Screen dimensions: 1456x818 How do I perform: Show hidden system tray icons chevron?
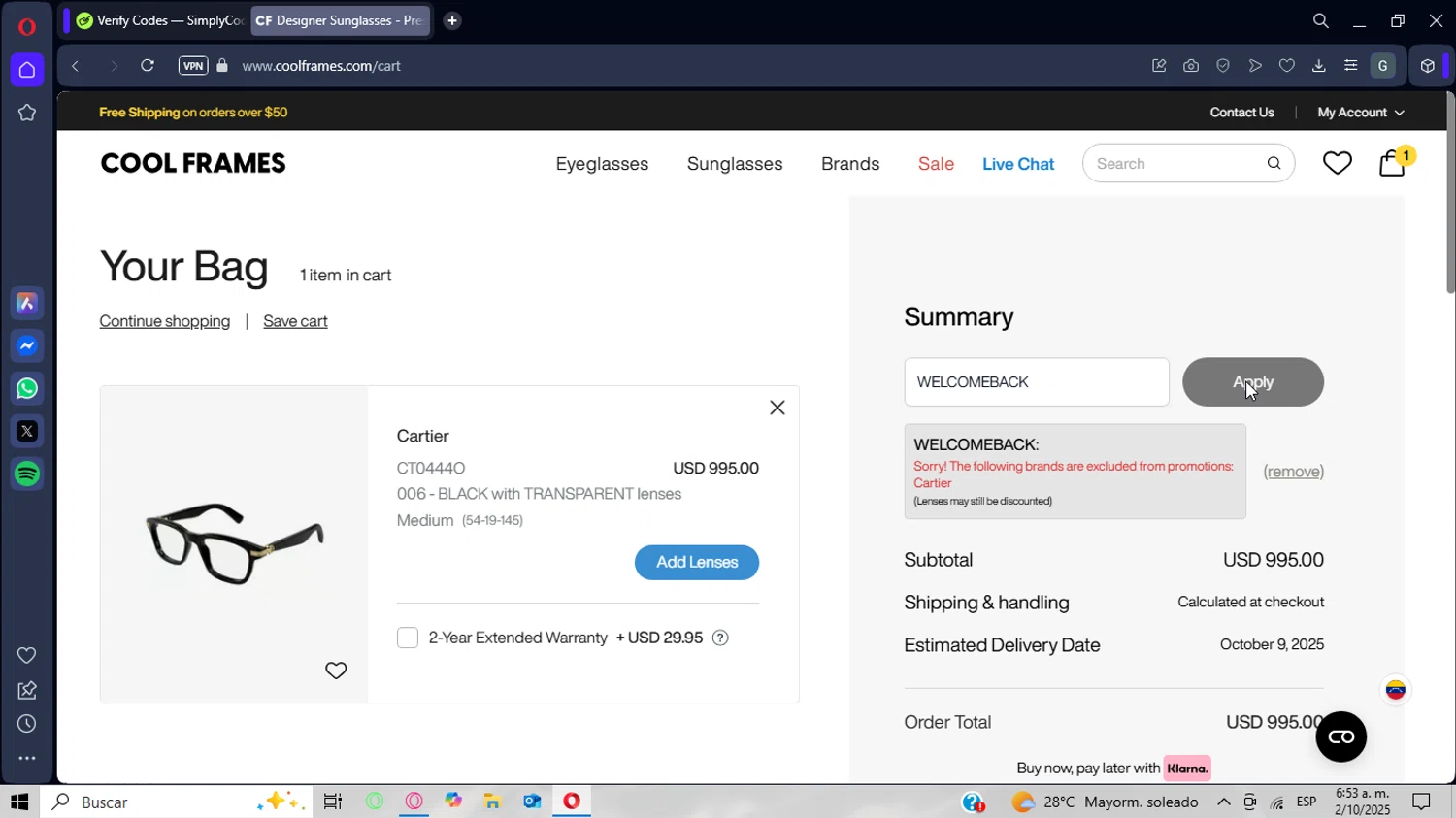1224,802
